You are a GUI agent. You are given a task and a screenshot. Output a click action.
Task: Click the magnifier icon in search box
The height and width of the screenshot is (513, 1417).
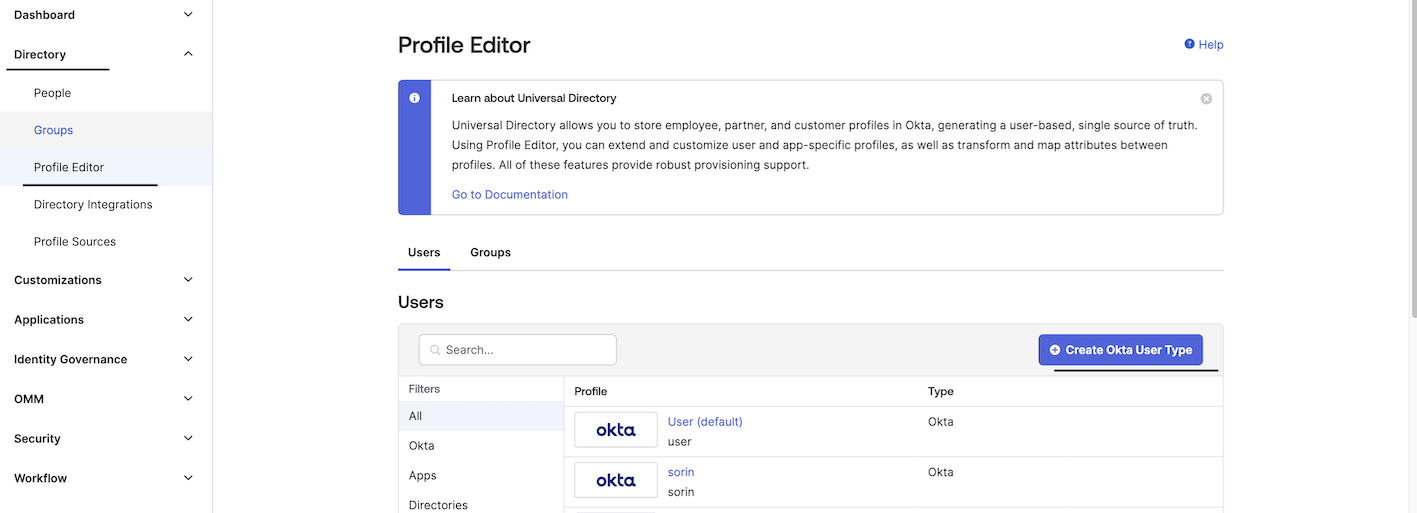coord(435,350)
